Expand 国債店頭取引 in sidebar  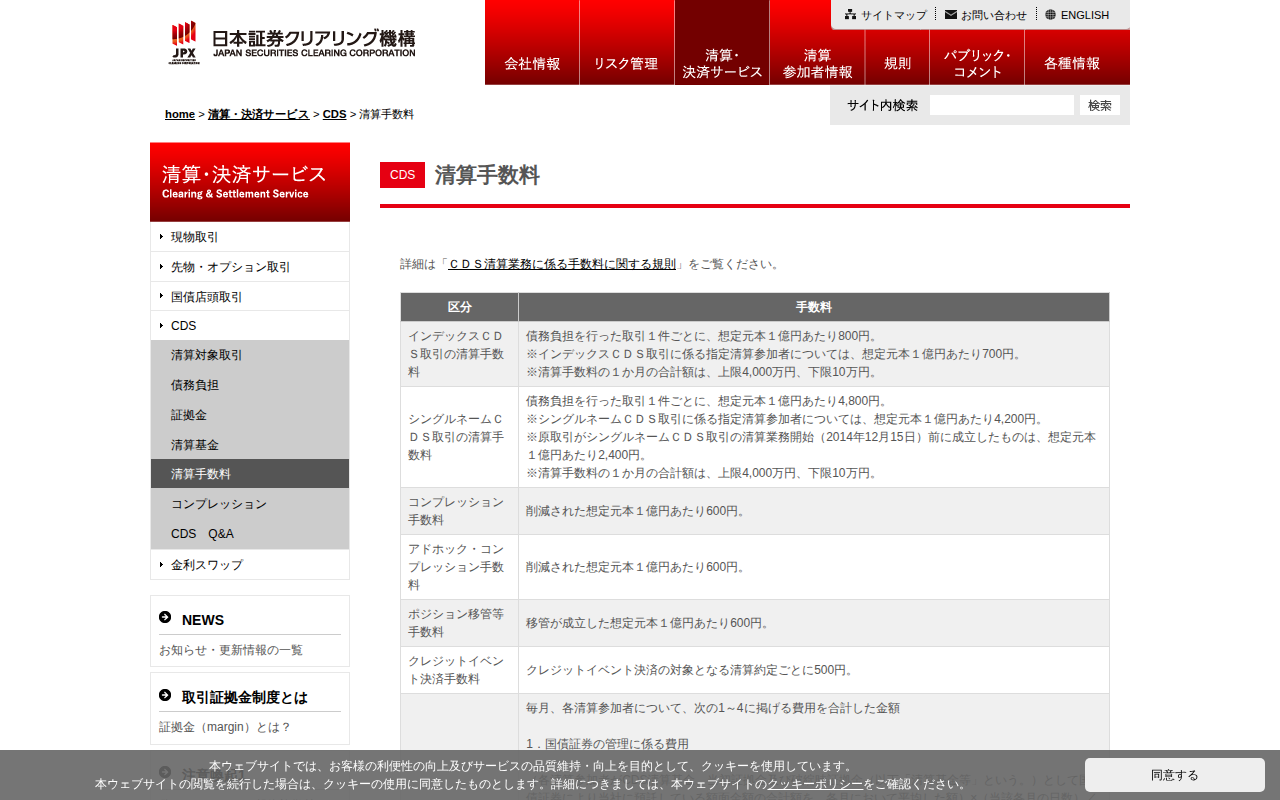click(x=250, y=296)
